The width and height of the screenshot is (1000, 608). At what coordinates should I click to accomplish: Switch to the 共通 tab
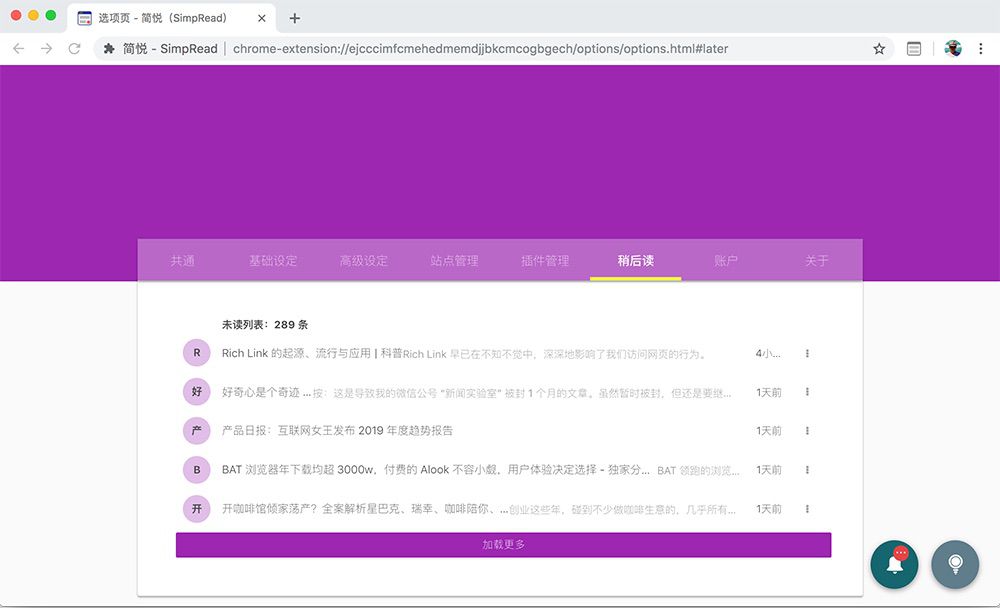[182, 261]
